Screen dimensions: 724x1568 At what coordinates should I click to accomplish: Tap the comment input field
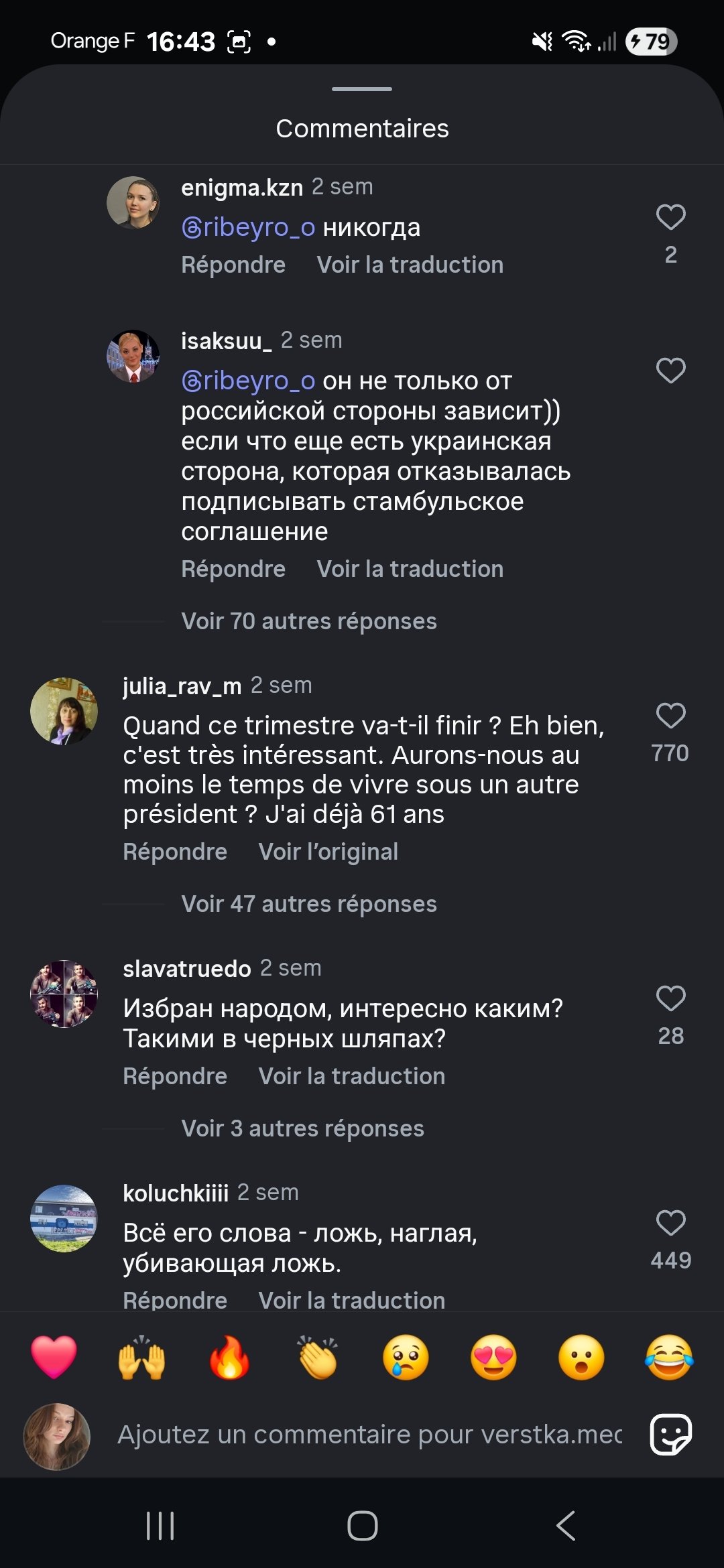coord(369,1435)
